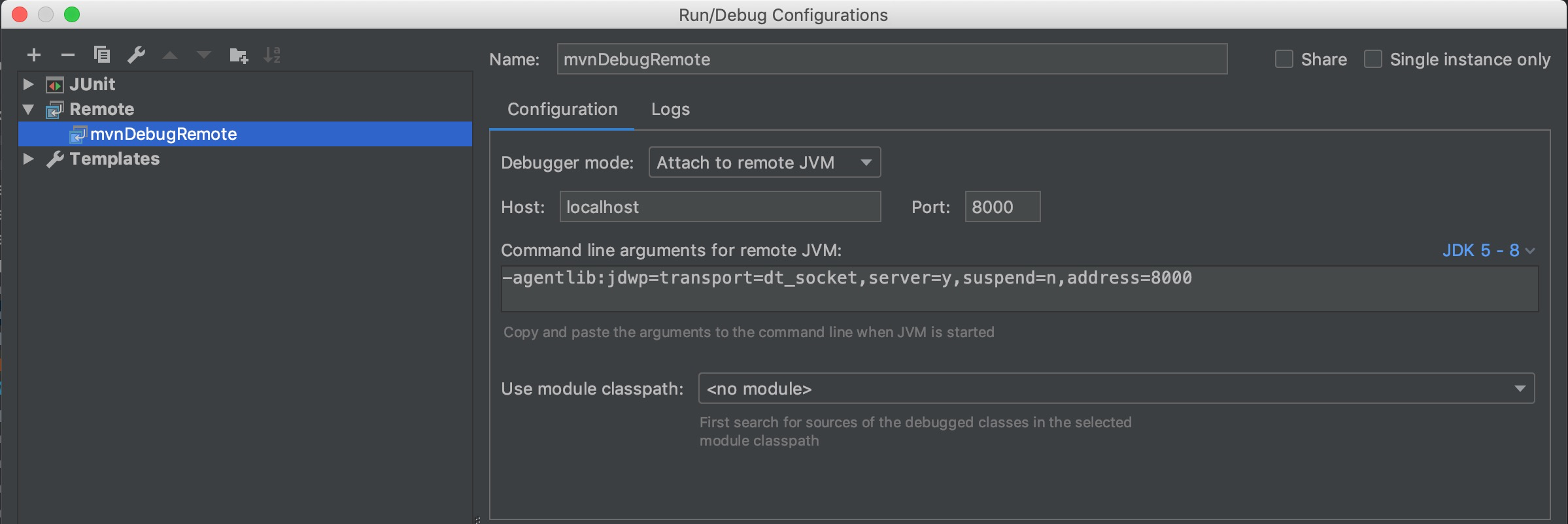Image resolution: width=1568 pixels, height=524 pixels.
Task: Click the copy configuration icon
Action: pos(102,55)
